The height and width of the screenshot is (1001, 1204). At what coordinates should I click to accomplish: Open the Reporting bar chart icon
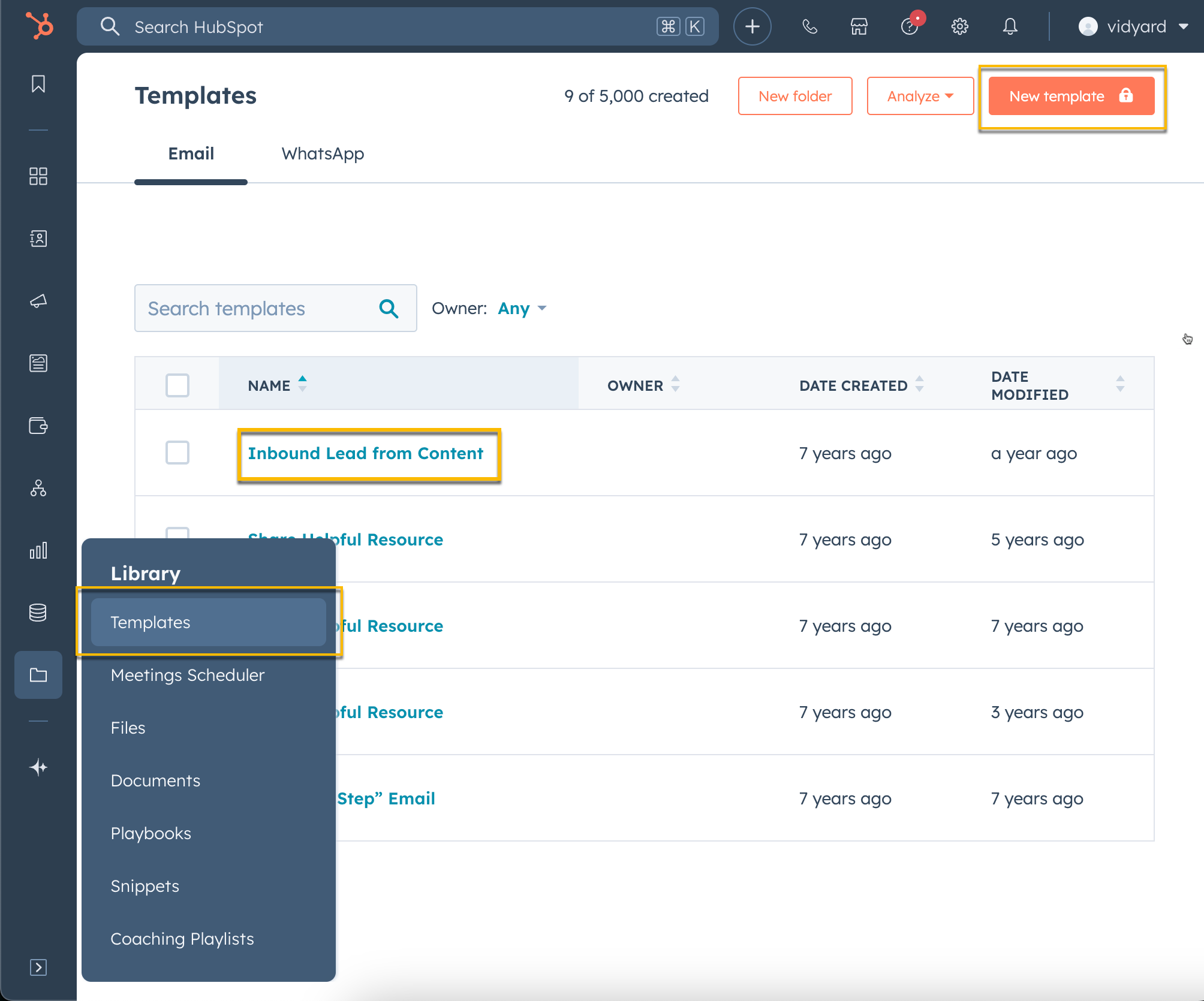click(38, 551)
